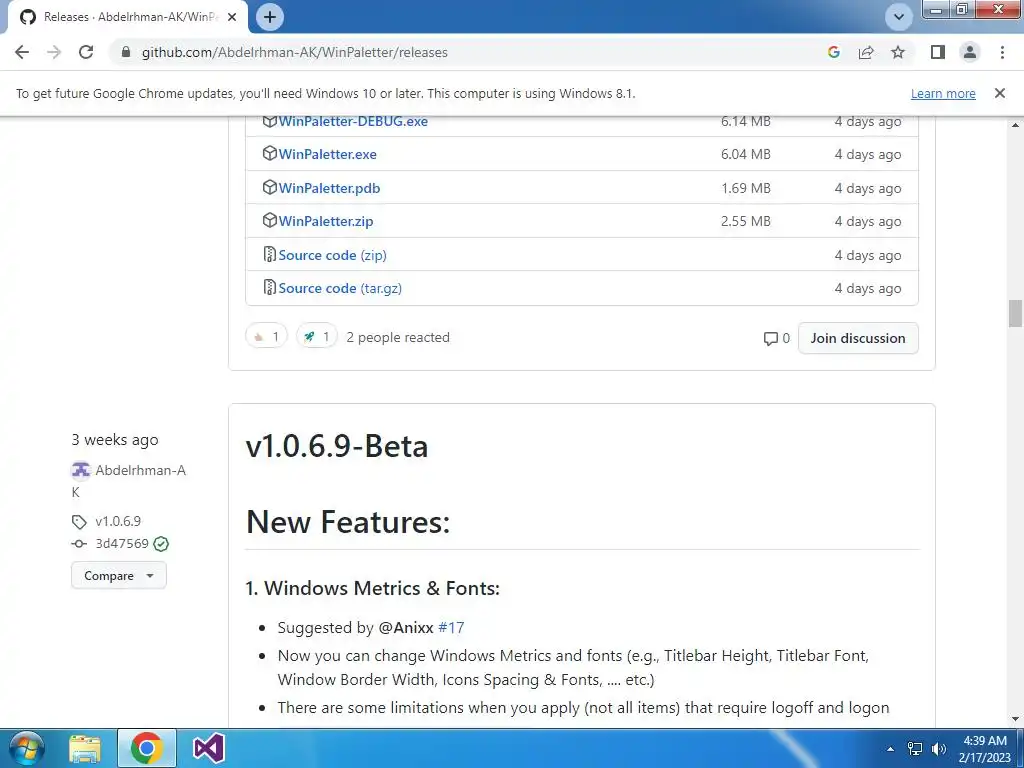
Task: Open the Windows Start menu
Action: click(26, 748)
